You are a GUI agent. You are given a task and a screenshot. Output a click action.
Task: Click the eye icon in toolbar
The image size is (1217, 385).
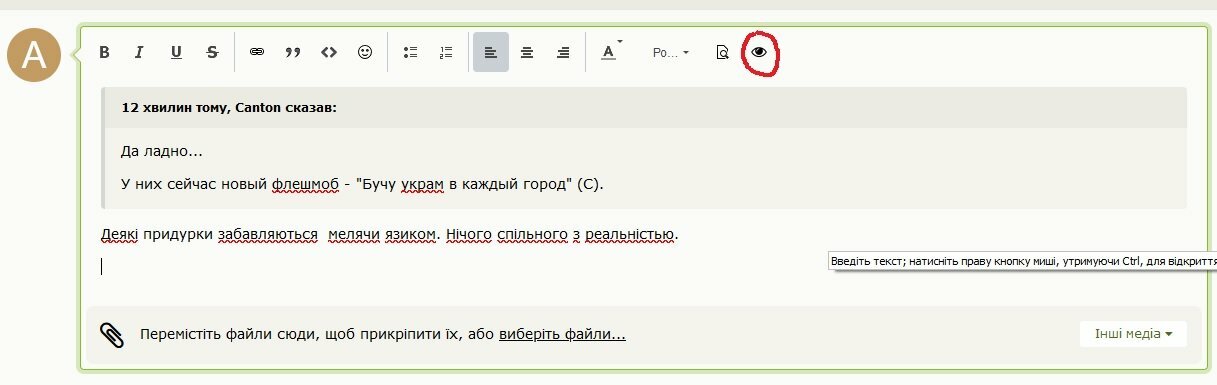[x=759, y=53]
